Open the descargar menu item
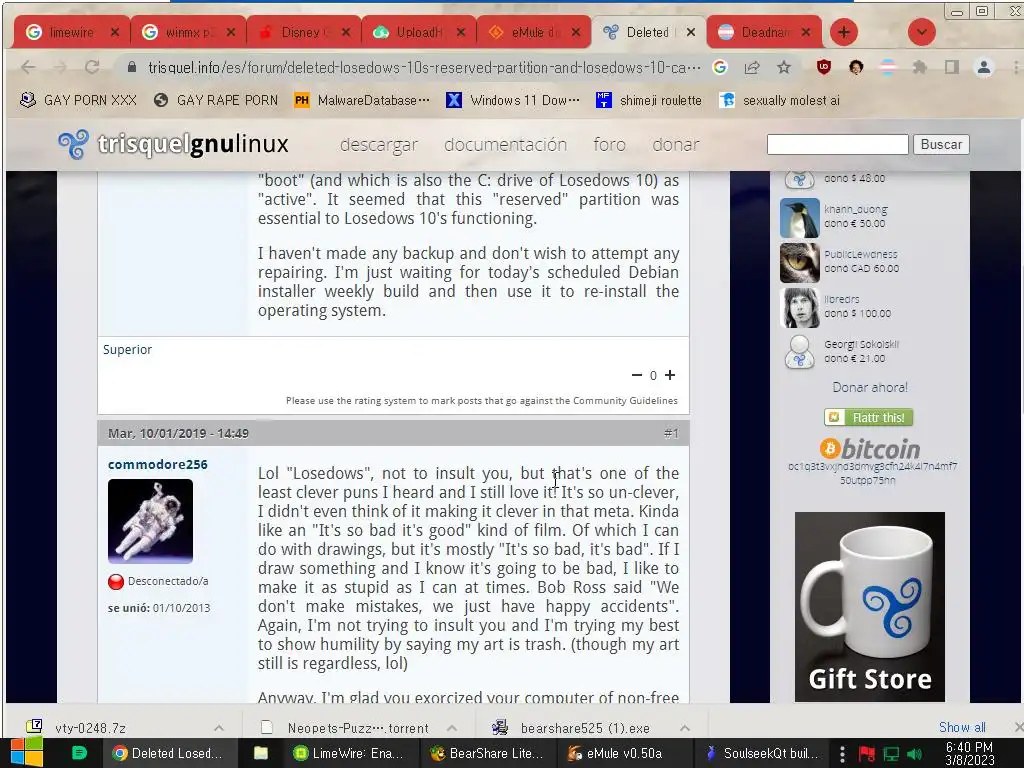 379,144
